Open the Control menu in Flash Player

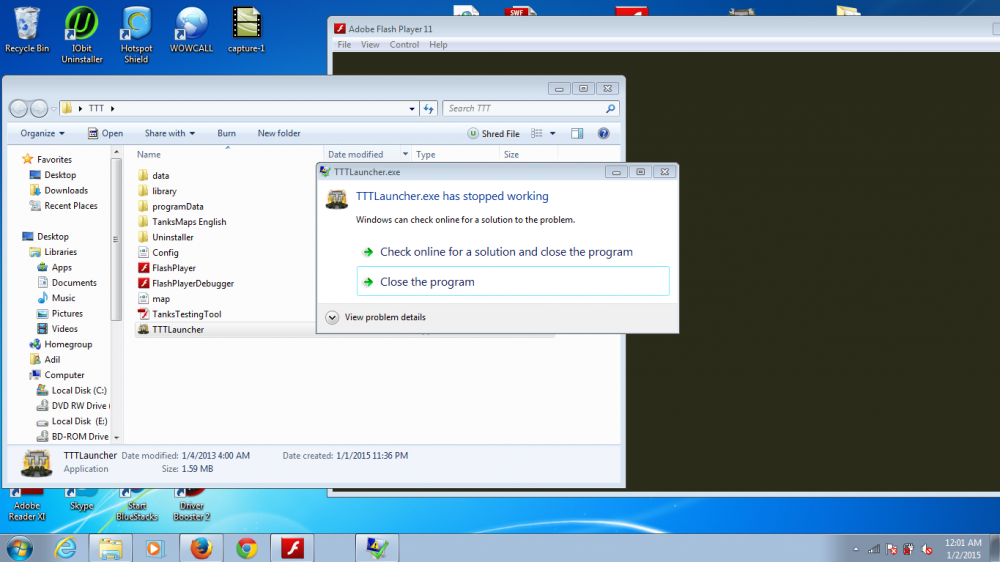(404, 45)
